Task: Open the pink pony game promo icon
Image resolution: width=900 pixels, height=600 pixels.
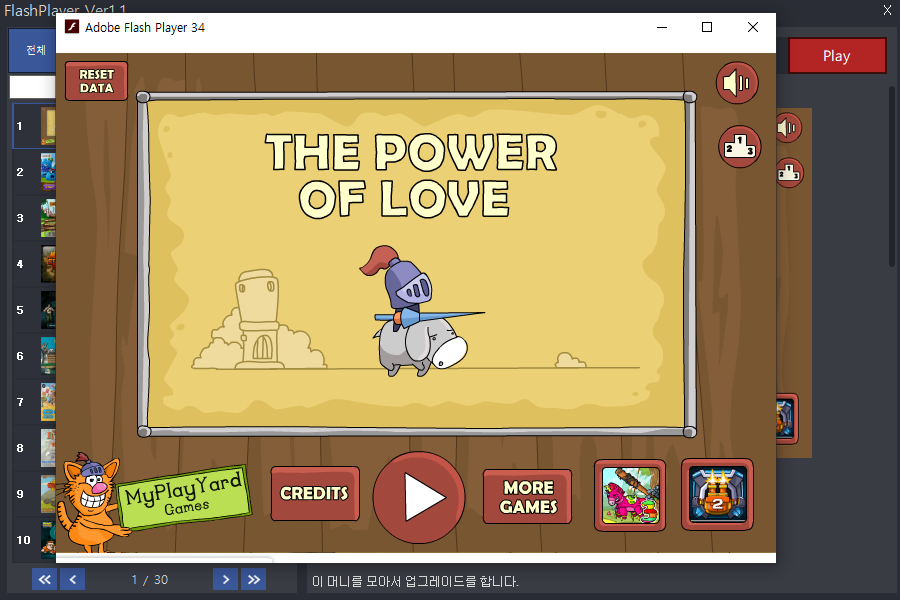Action: 630,495
